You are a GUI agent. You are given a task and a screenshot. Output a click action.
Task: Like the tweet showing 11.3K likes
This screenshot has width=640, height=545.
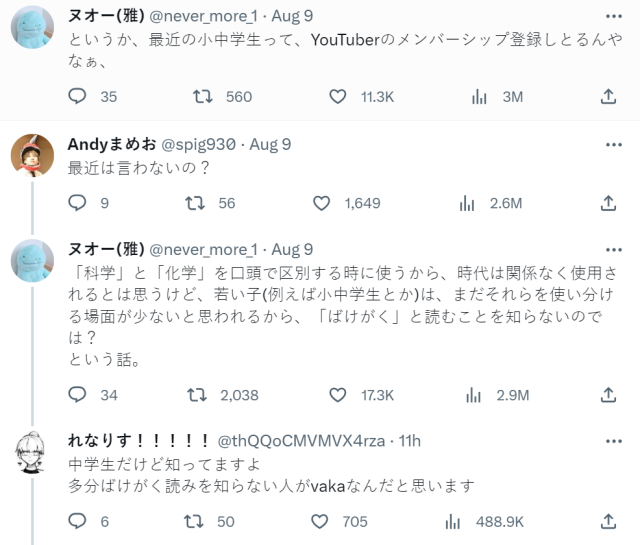(338, 97)
